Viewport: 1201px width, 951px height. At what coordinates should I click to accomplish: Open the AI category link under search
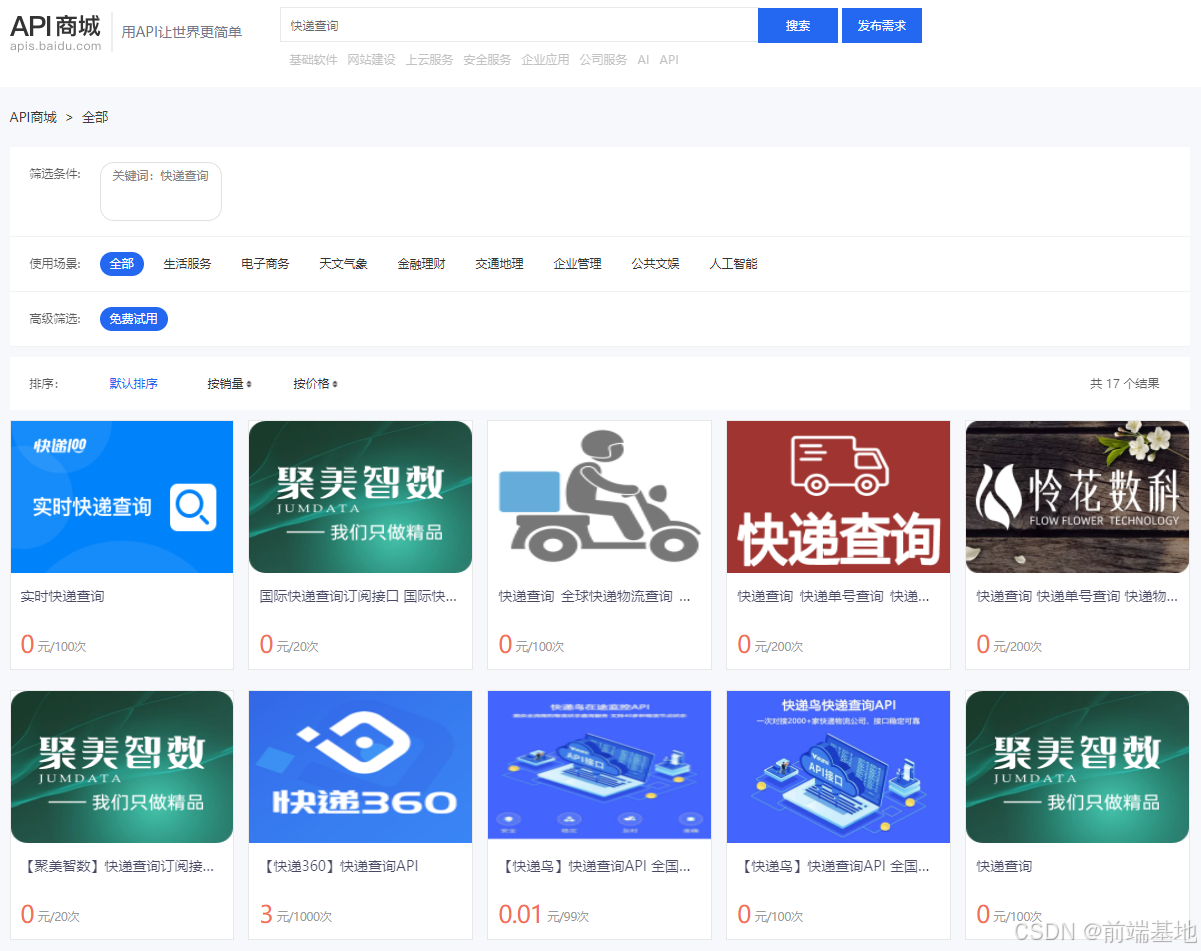click(x=643, y=60)
